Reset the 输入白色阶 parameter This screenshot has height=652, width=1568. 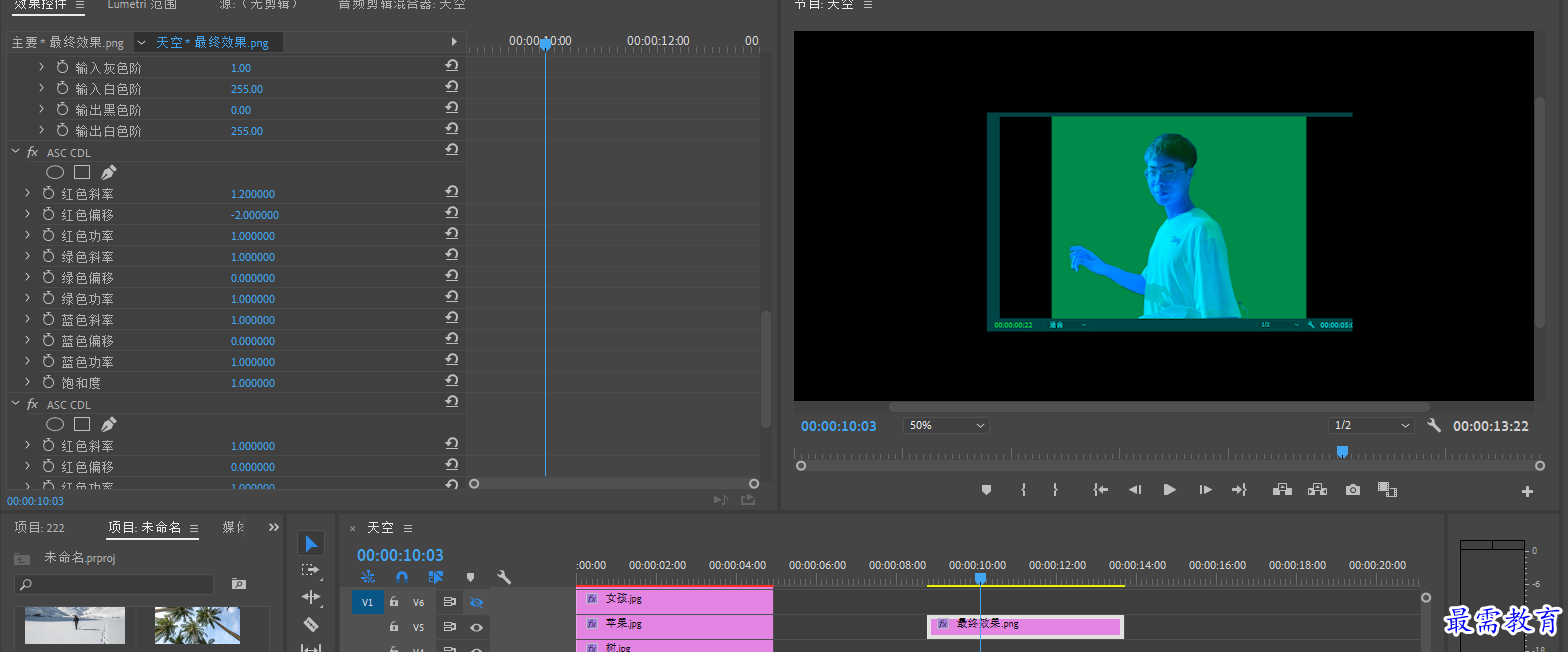[452, 87]
